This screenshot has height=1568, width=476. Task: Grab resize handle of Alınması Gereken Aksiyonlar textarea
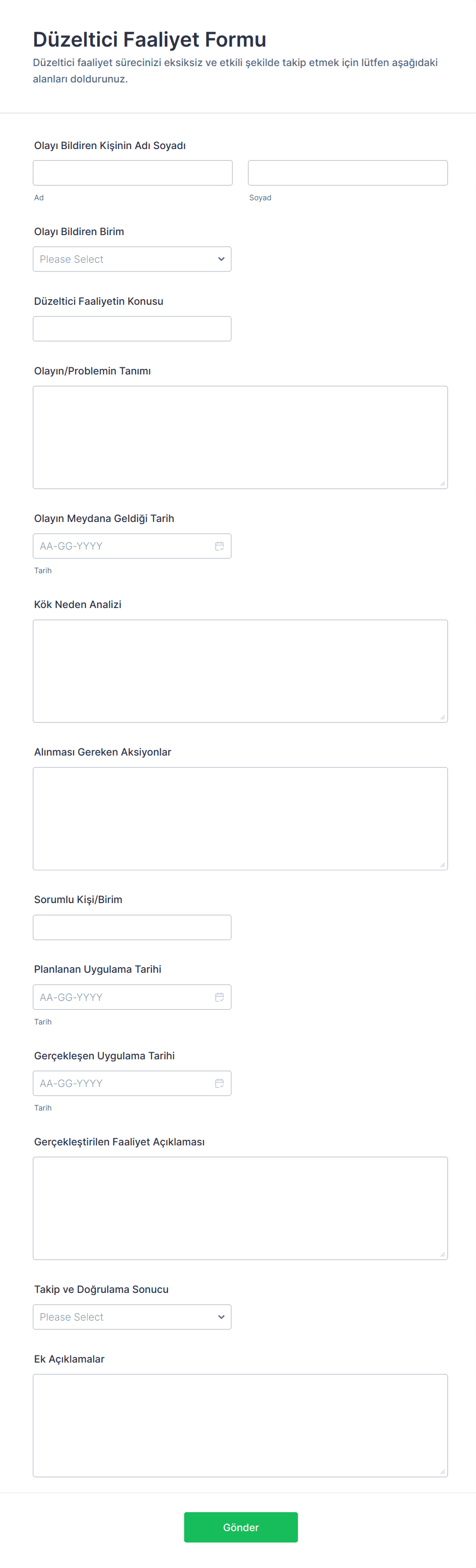point(443,864)
